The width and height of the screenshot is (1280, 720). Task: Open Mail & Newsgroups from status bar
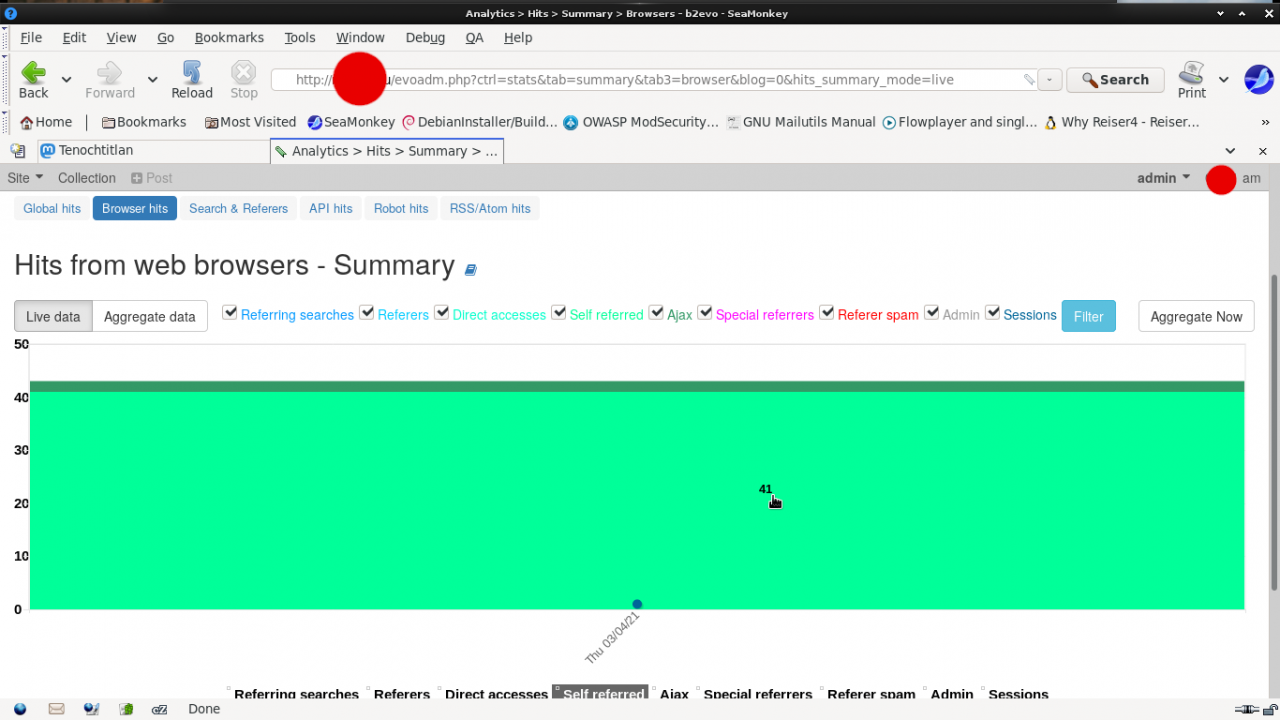pos(56,709)
